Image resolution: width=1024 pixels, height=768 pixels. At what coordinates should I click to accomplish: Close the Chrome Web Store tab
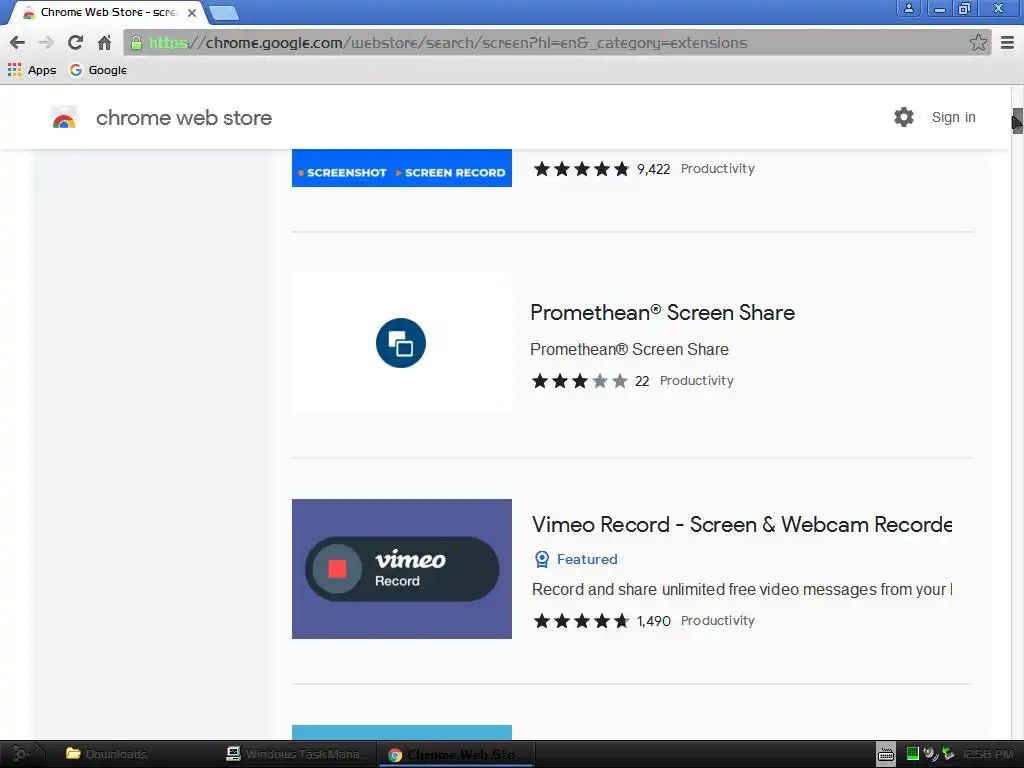pos(192,12)
